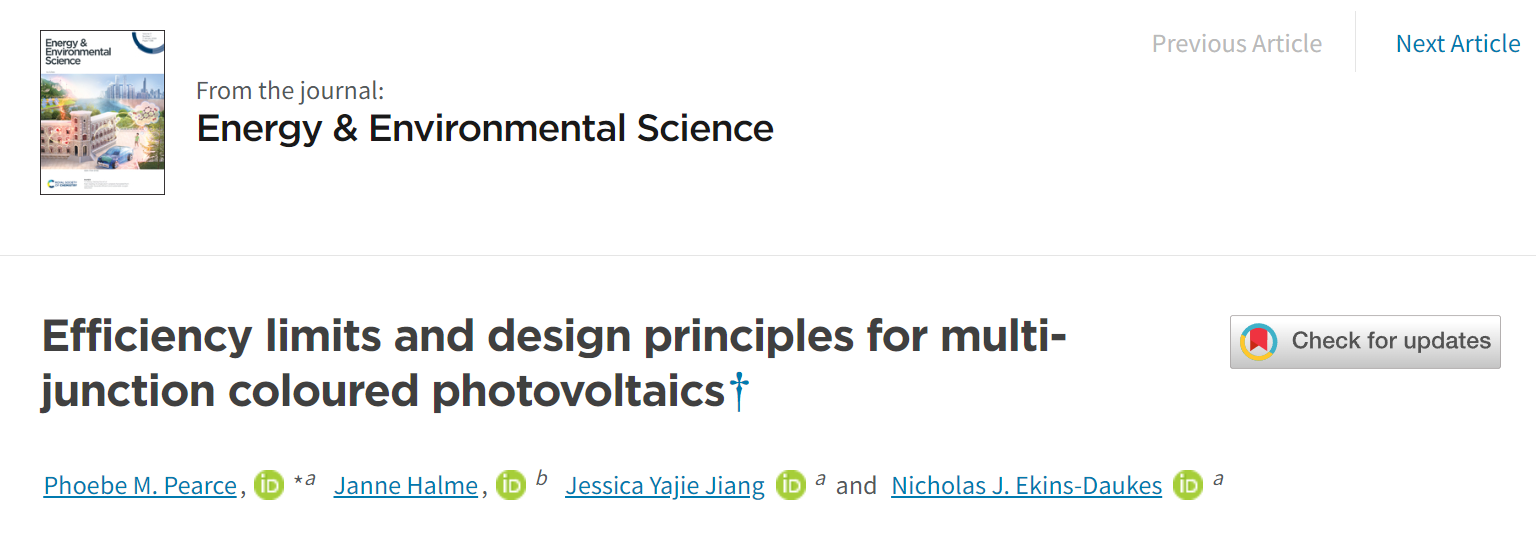Image resolution: width=1536 pixels, height=547 pixels.
Task: Click the dagger footnote symbol after the title
Action: click(738, 391)
